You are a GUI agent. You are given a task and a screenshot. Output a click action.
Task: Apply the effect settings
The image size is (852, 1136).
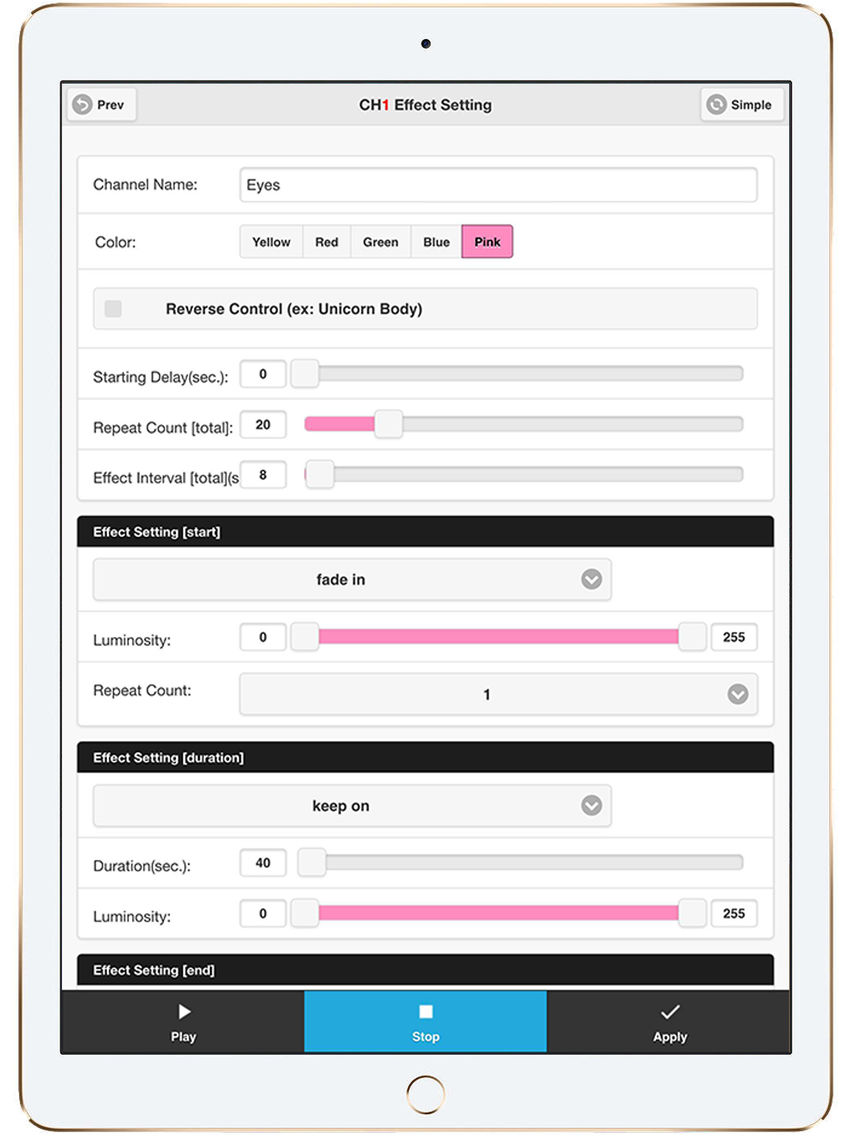click(669, 1022)
